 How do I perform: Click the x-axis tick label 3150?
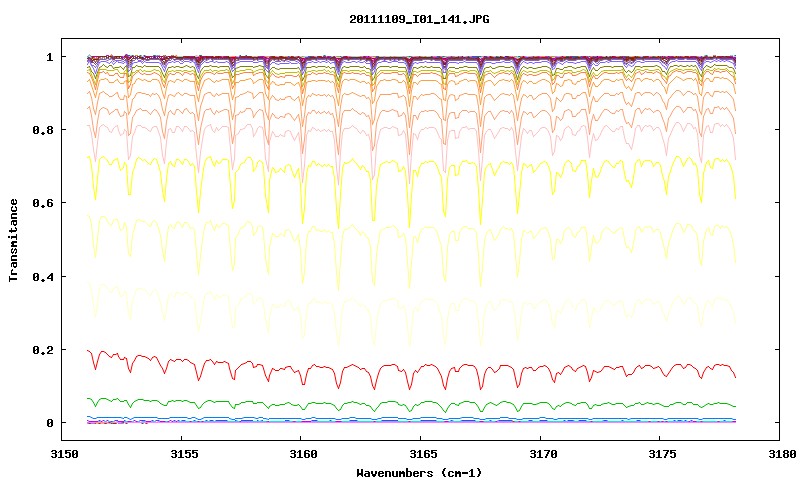pyautogui.click(x=64, y=454)
